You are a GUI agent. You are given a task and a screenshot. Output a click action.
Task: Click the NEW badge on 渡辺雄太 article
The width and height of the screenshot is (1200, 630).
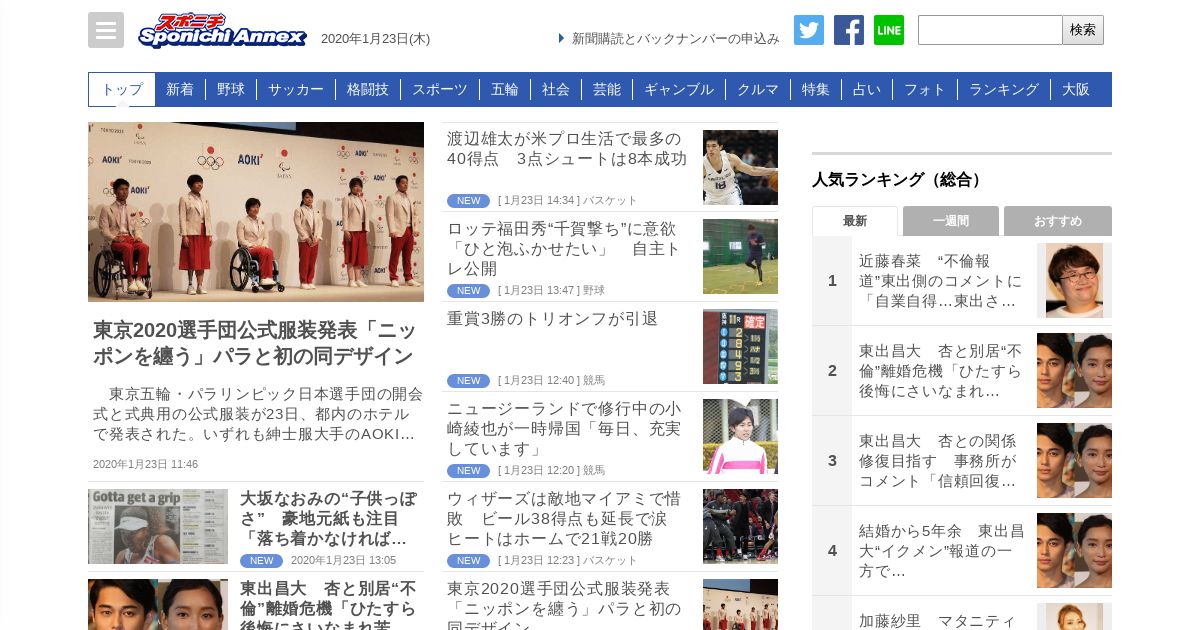coord(468,200)
